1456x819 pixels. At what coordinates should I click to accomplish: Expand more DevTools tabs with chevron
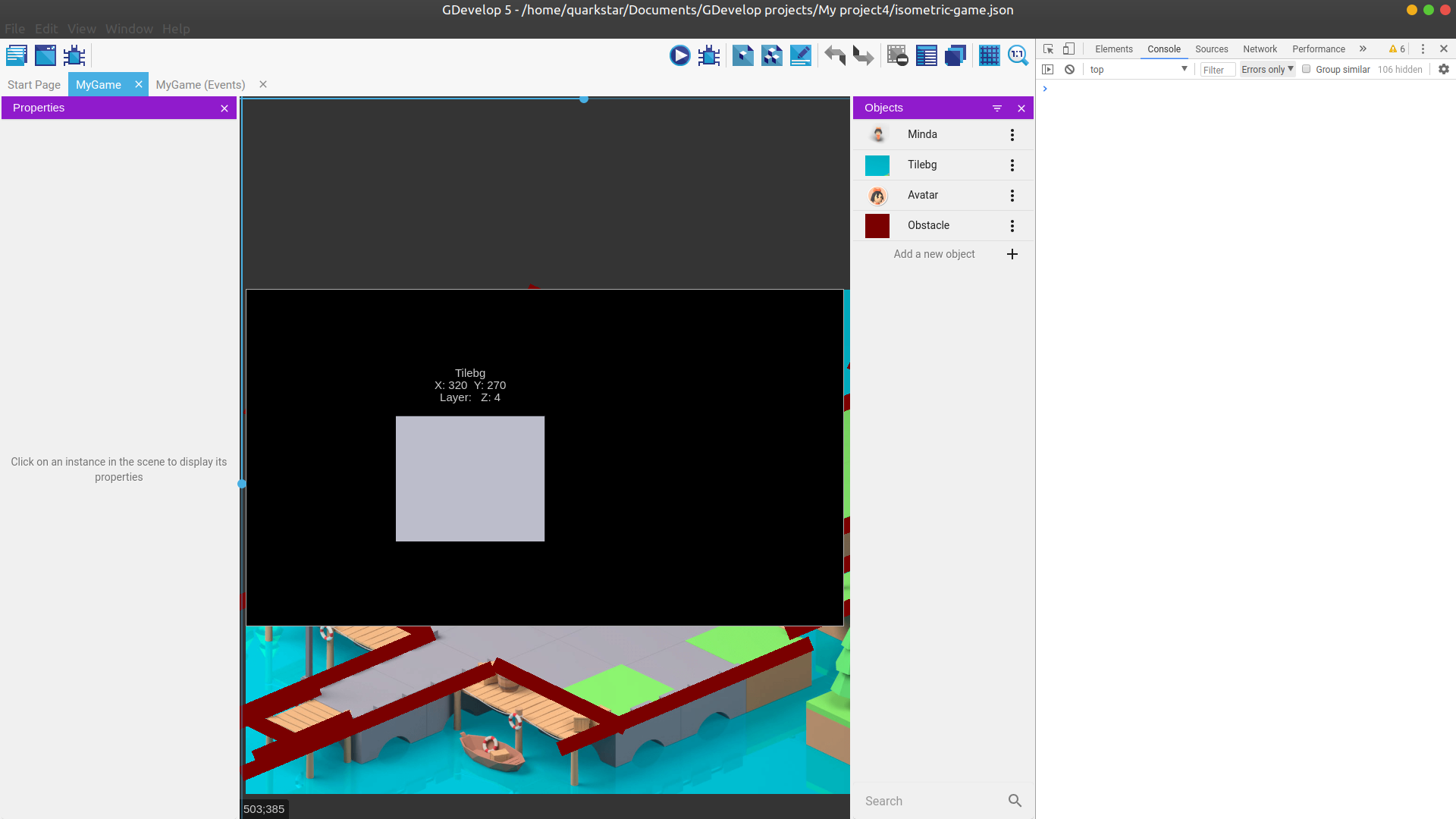pyautogui.click(x=1363, y=49)
